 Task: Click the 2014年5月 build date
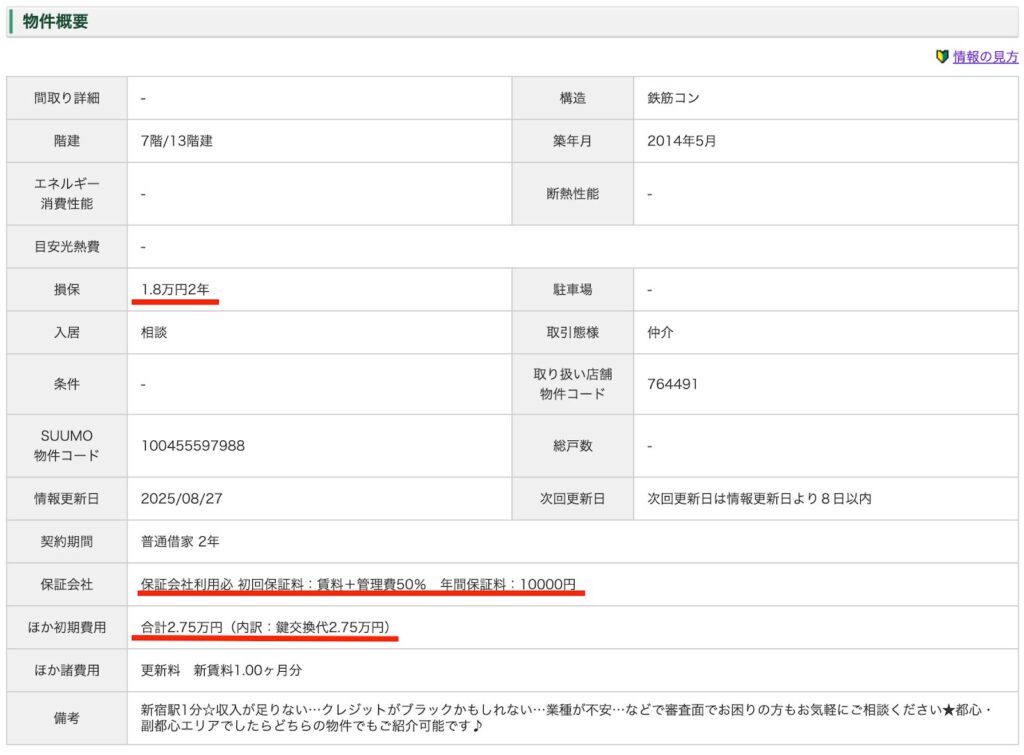tap(682, 141)
